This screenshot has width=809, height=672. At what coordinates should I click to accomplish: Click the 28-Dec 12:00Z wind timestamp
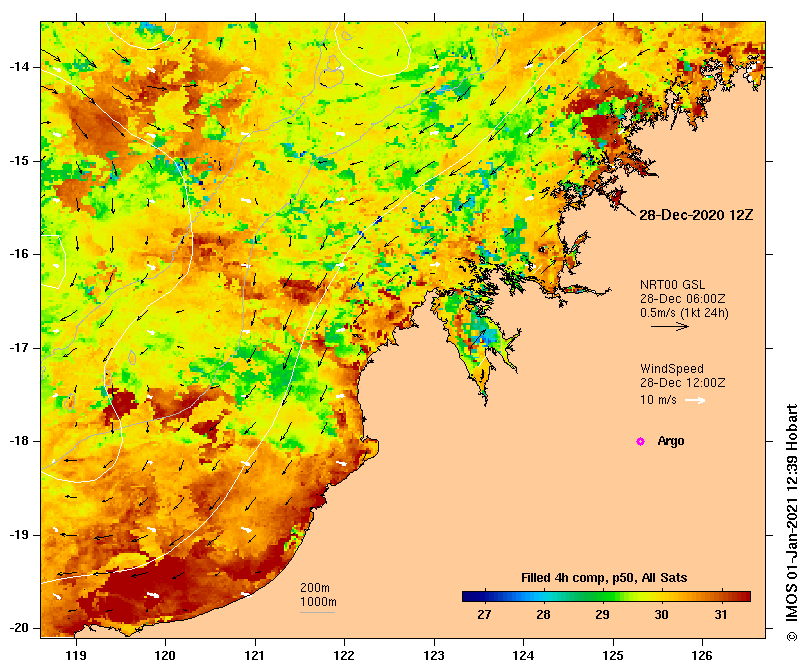click(x=683, y=383)
